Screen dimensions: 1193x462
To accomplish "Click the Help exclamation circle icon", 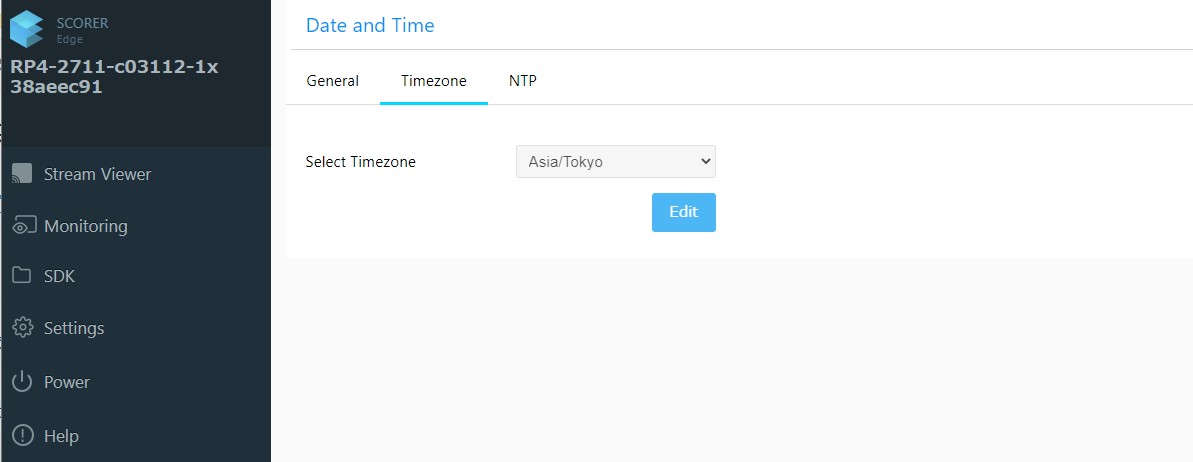I will 22,436.
